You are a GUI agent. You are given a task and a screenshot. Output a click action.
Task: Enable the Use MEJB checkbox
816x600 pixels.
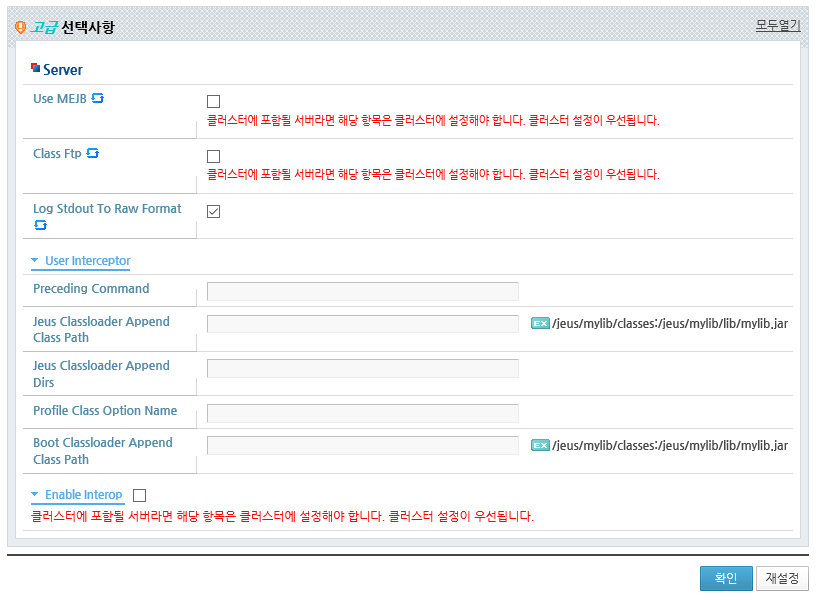(213, 101)
